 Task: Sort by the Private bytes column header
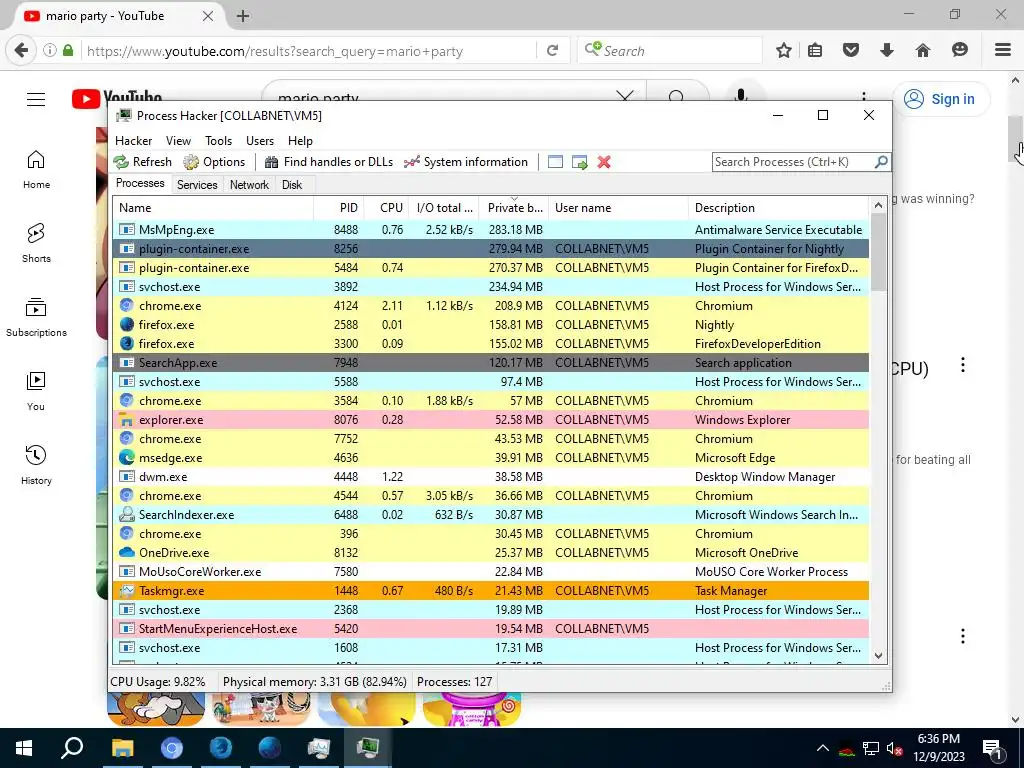[513, 208]
